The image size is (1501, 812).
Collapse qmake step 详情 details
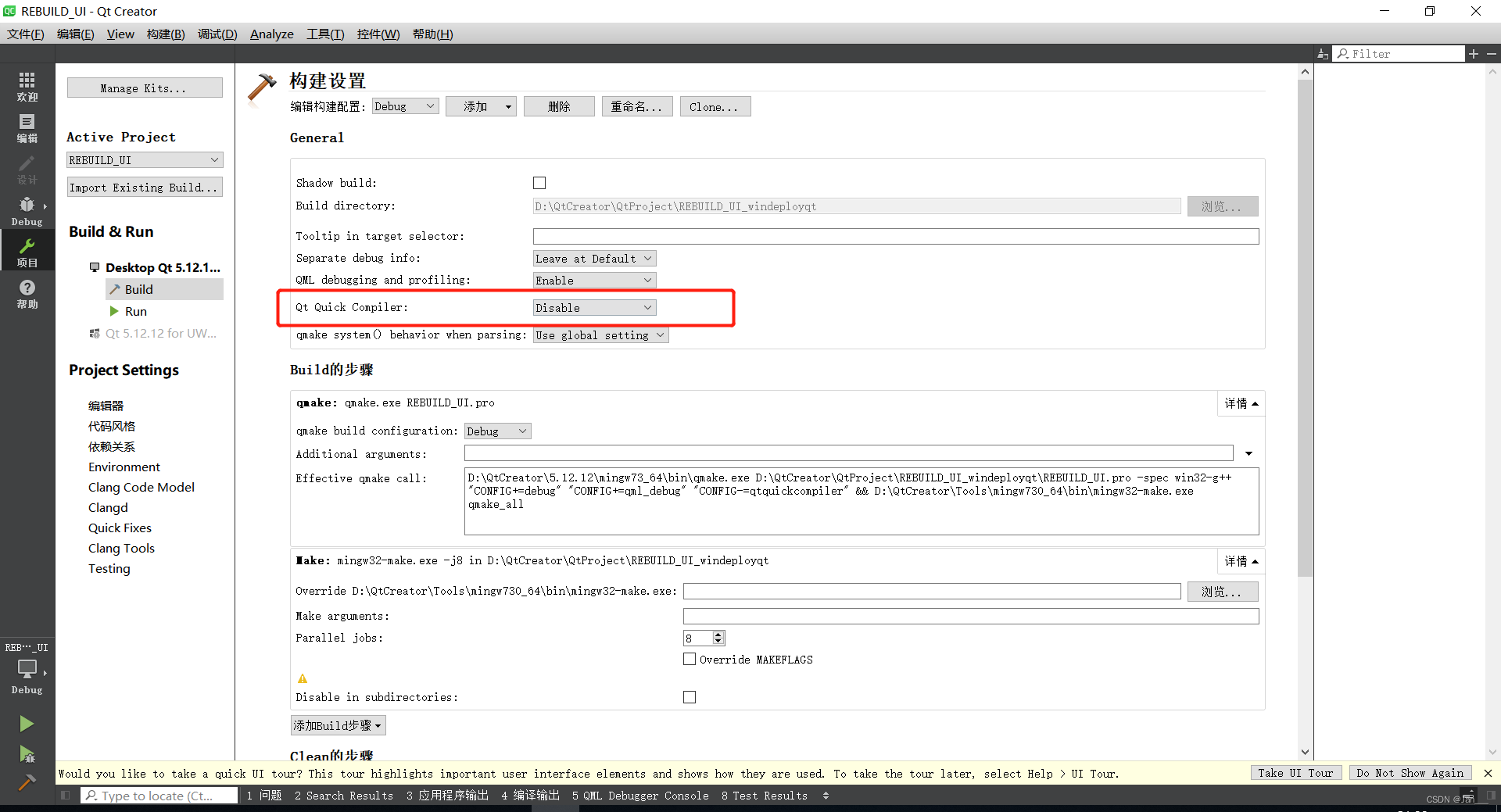coord(1241,403)
